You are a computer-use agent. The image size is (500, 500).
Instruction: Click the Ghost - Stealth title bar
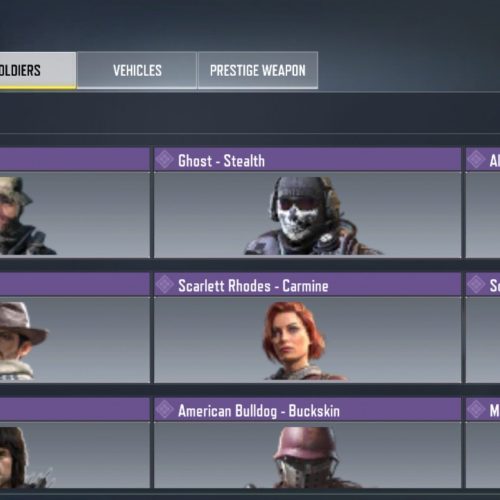pos(308,159)
